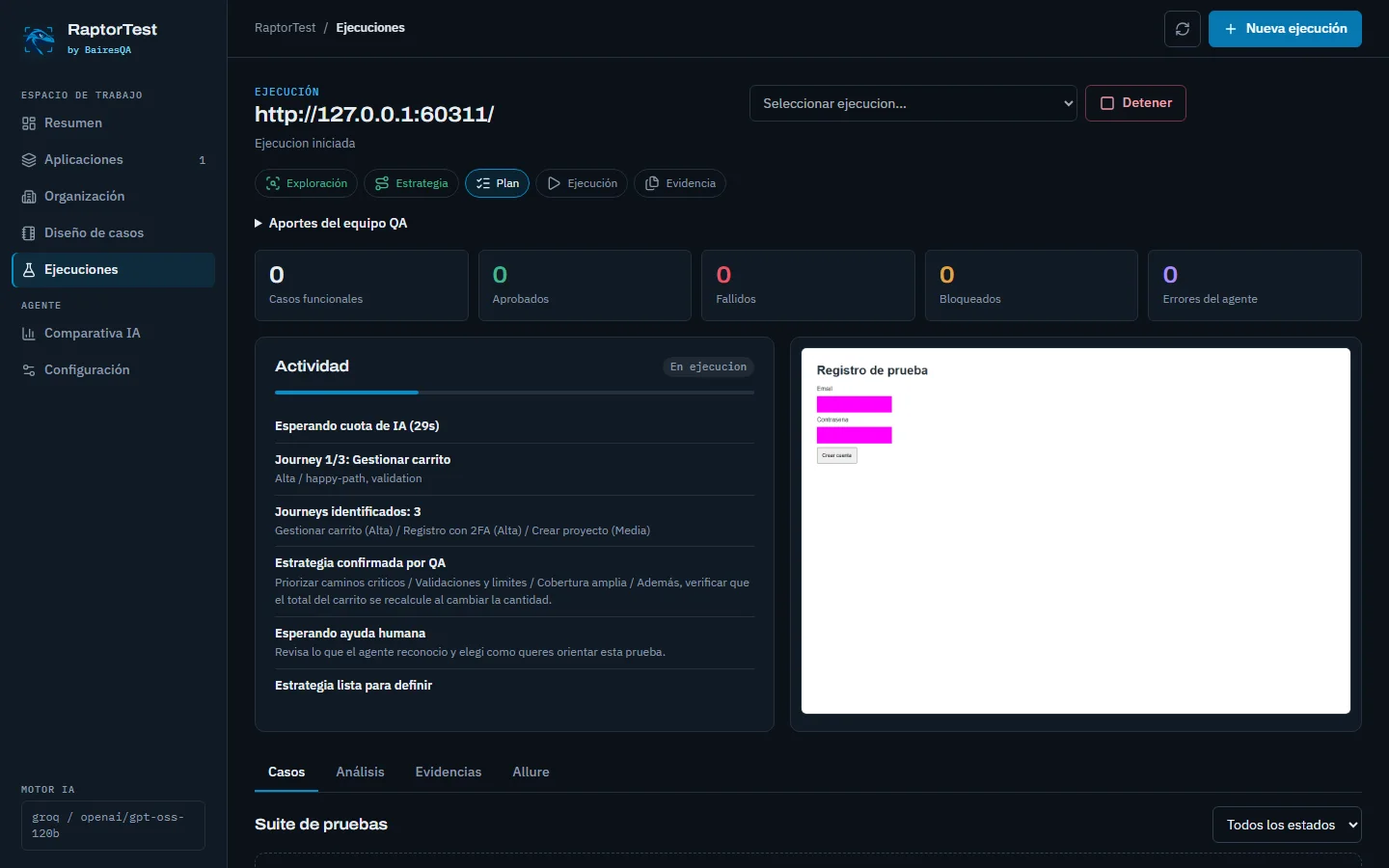Click the Fallidos counter card
Viewport: 1389px width, 868px height.
tap(808, 285)
